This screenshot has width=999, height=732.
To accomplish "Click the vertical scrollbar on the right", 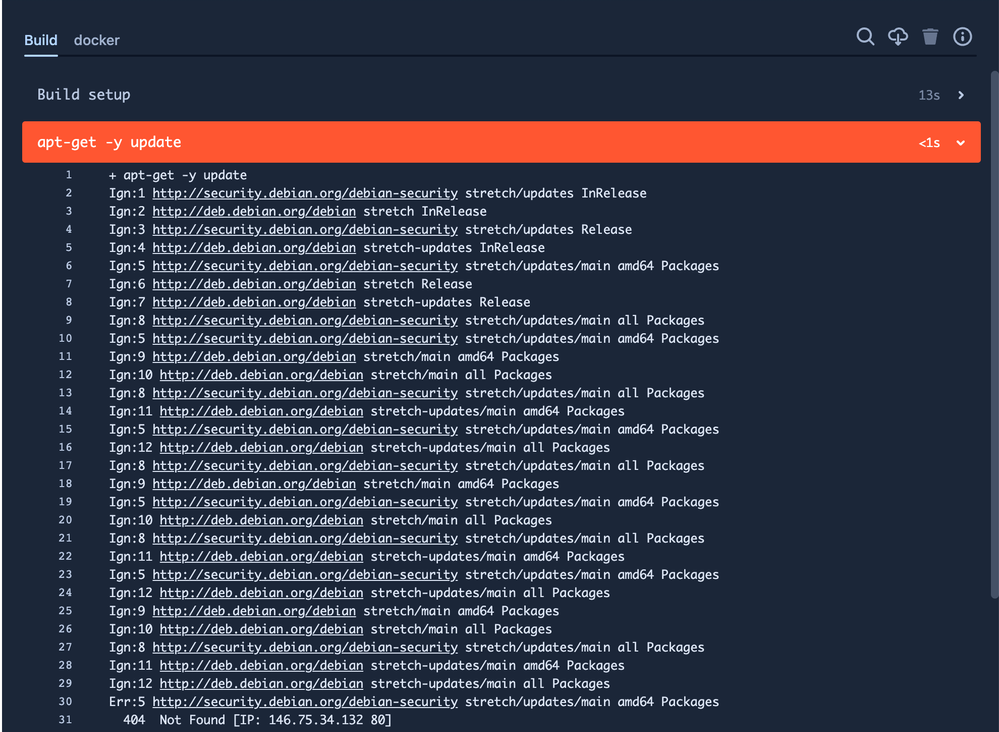I will 994,334.
